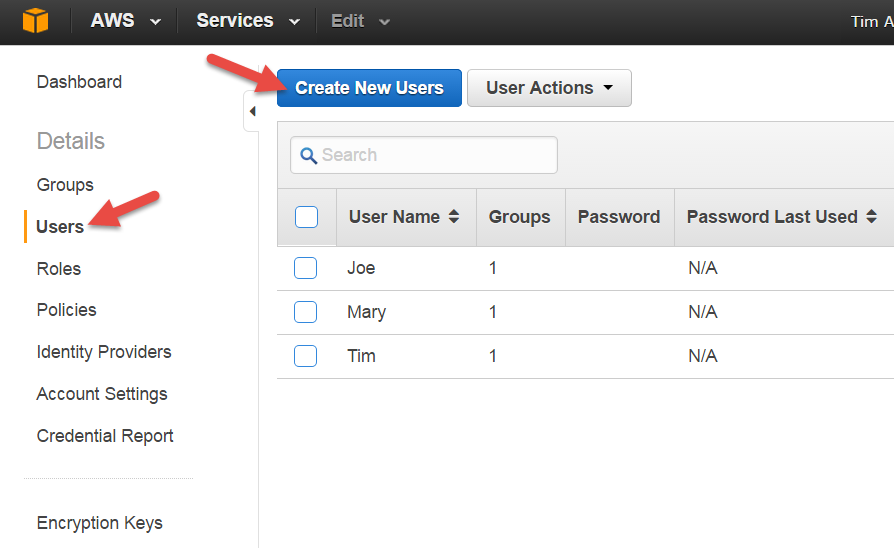Open the Edit dropdown in the header
Image resolution: width=894 pixels, height=548 pixels.
click(x=360, y=21)
